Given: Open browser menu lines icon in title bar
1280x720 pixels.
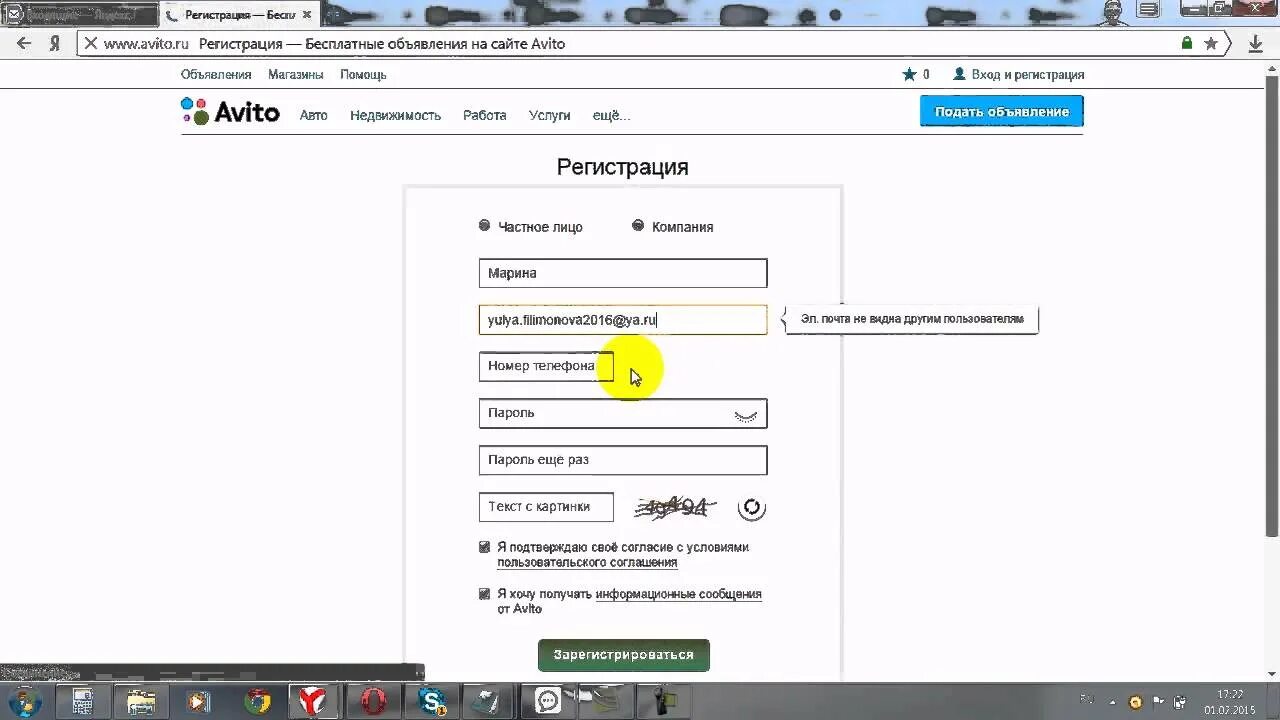Looking at the screenshot, I should click(1149, 9).
